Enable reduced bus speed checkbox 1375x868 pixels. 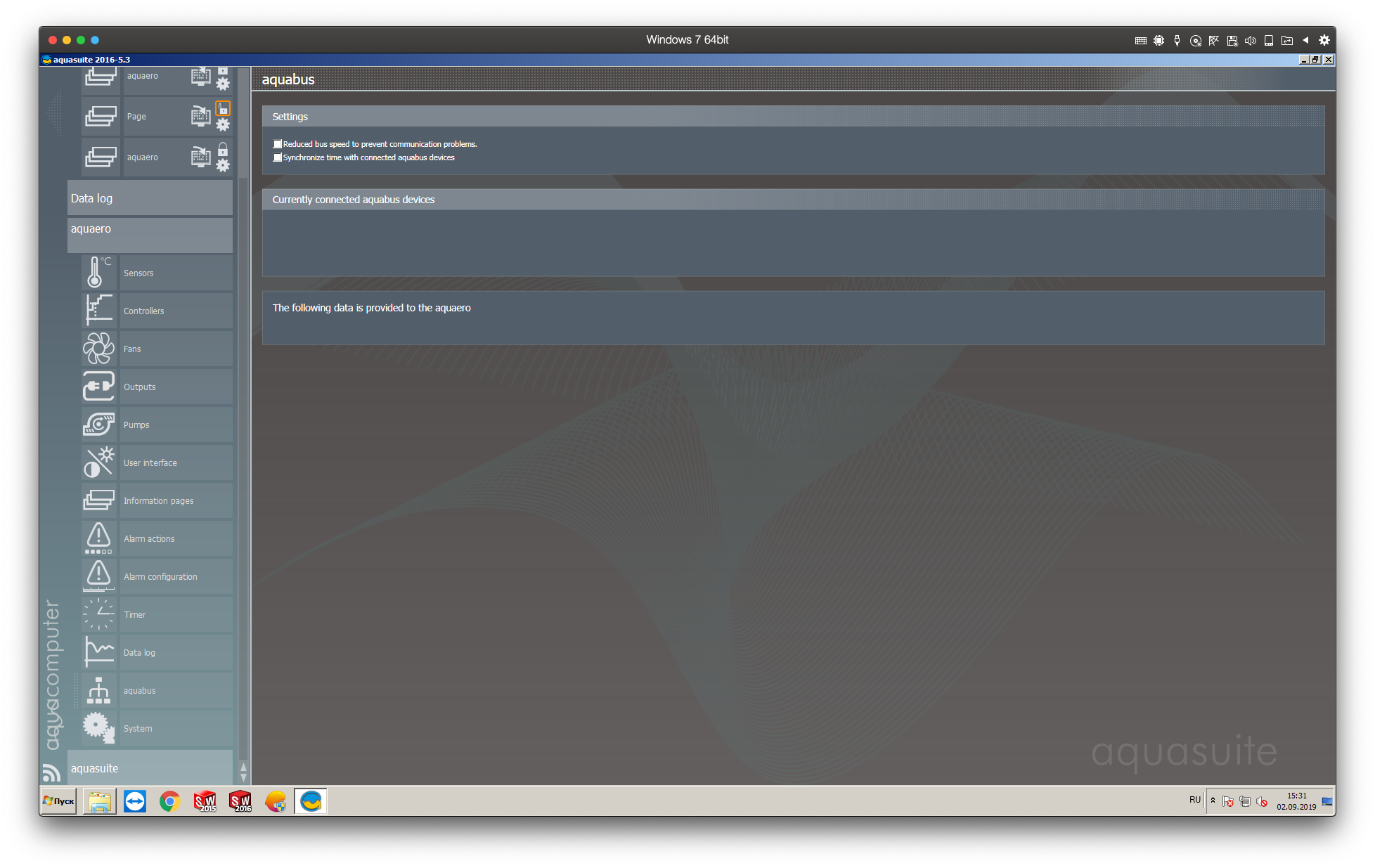pyautogui.click(x=278, y=144)
